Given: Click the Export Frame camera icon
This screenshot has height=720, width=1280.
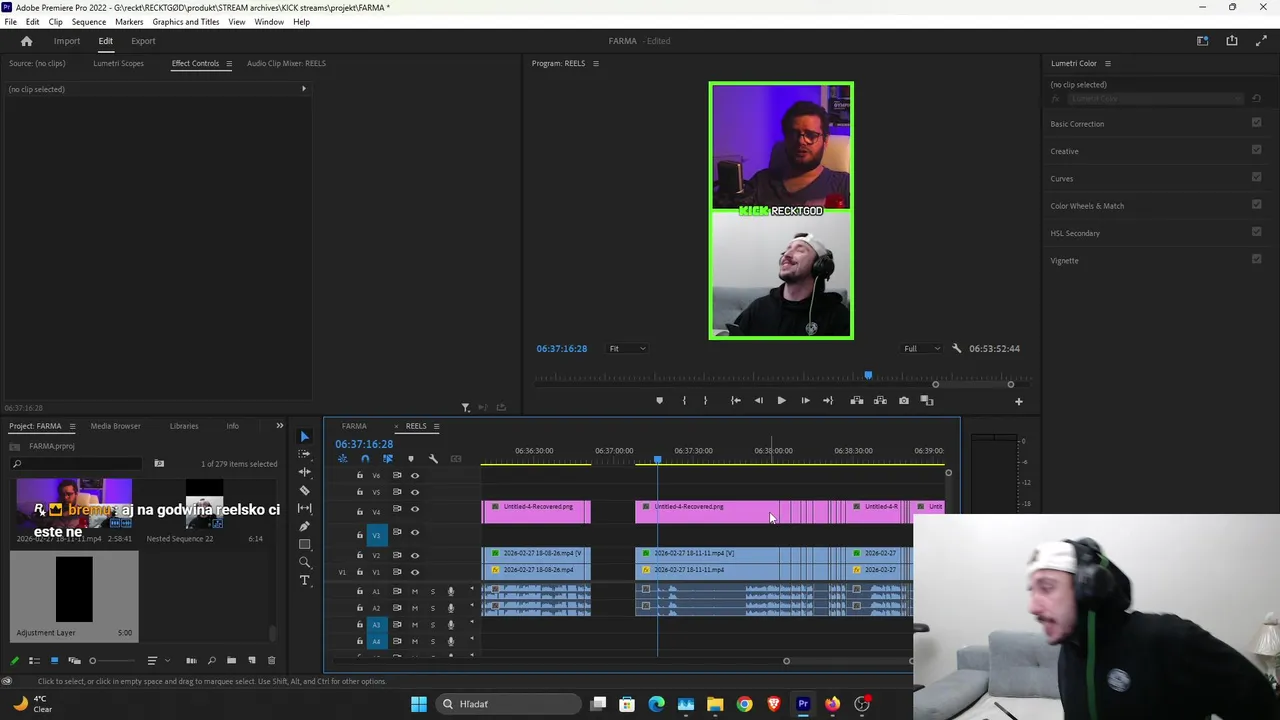Looking at the screenshot, I should pos(904,401).
